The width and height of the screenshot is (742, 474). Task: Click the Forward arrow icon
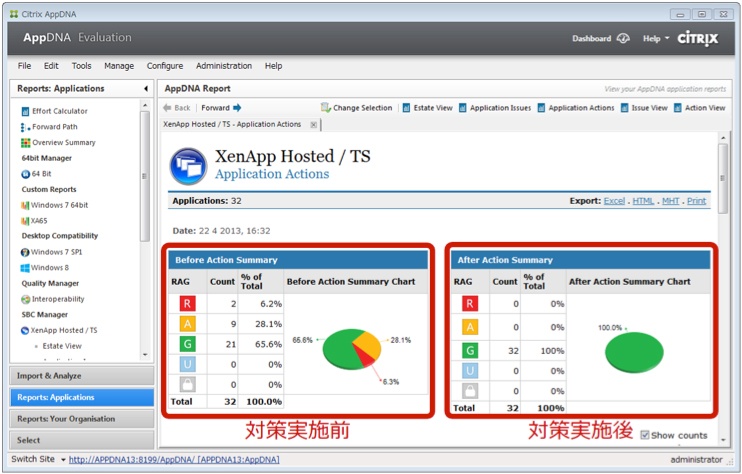pos(237,108)
